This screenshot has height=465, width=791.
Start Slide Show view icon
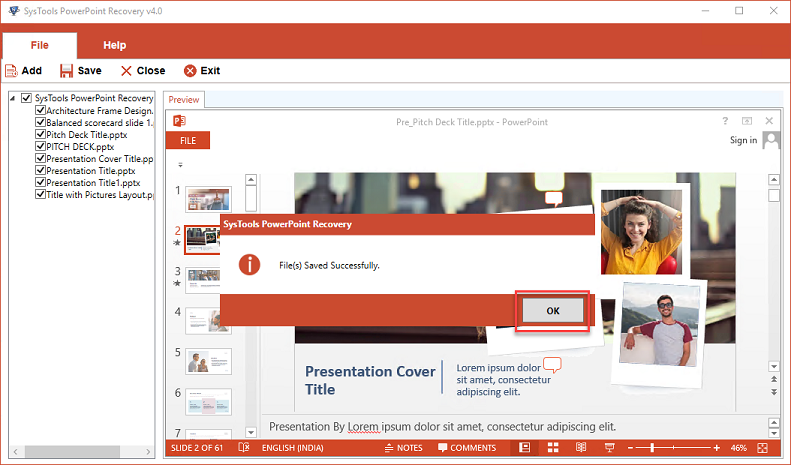pos(609,447)
